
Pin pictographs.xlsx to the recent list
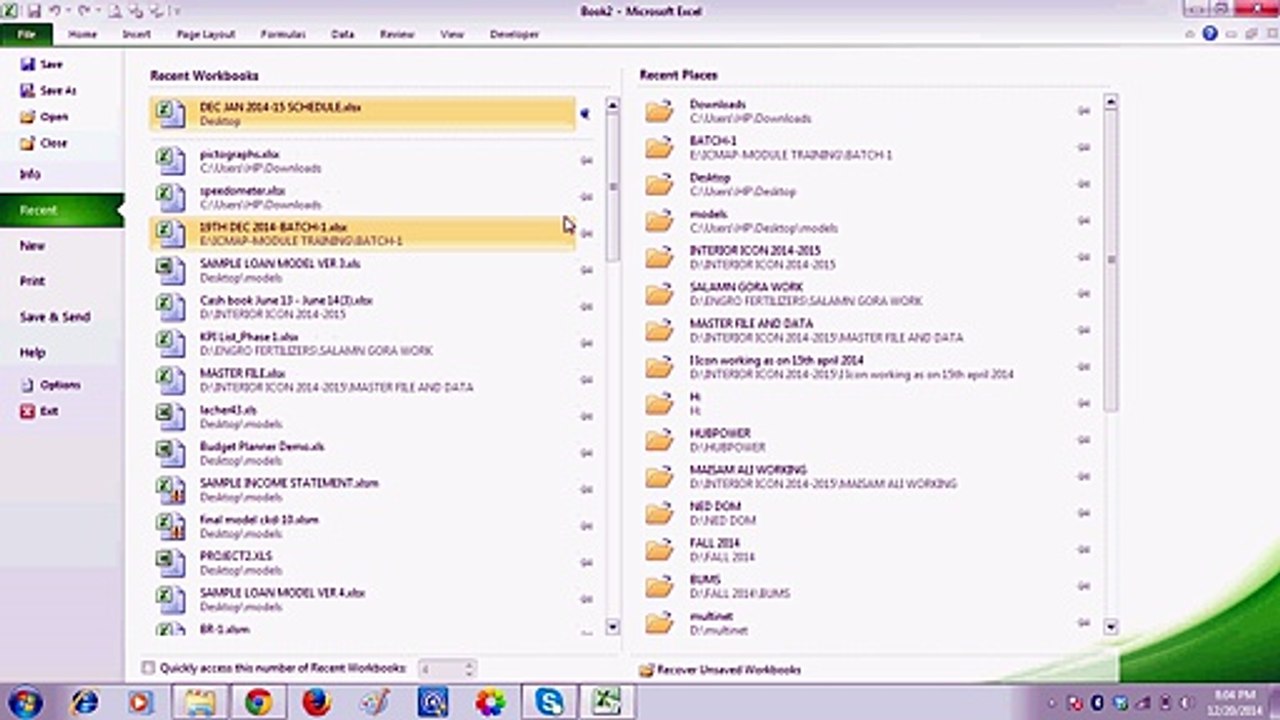point(586,160)
